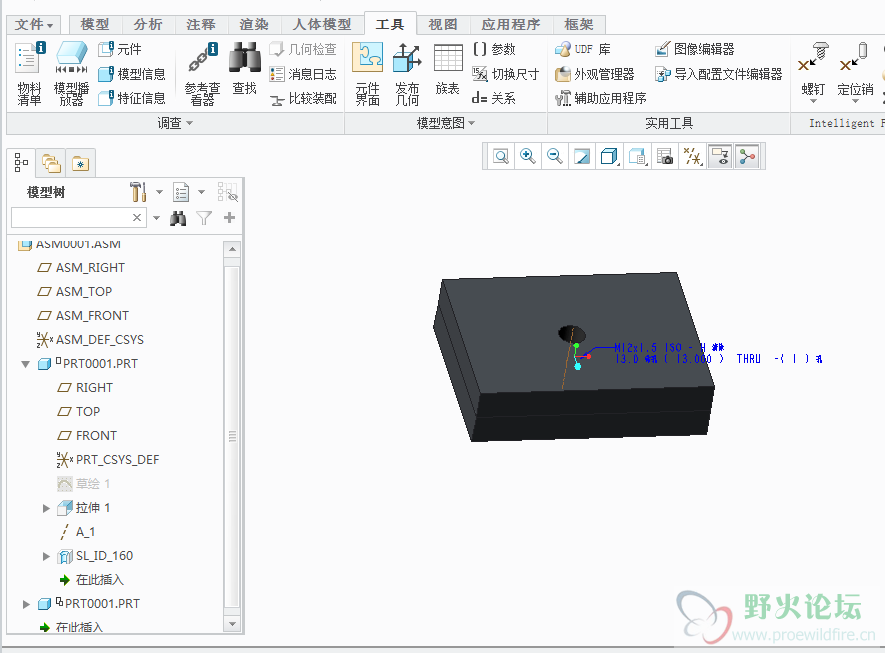Open the 族表 family table
This screenshot has height=653, width=885.
coord(448,69)
